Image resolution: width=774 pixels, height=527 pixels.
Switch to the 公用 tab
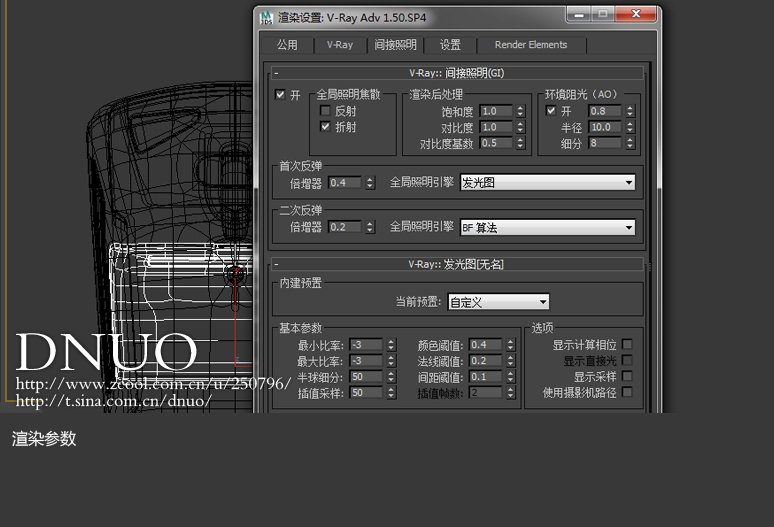[287, 45]
